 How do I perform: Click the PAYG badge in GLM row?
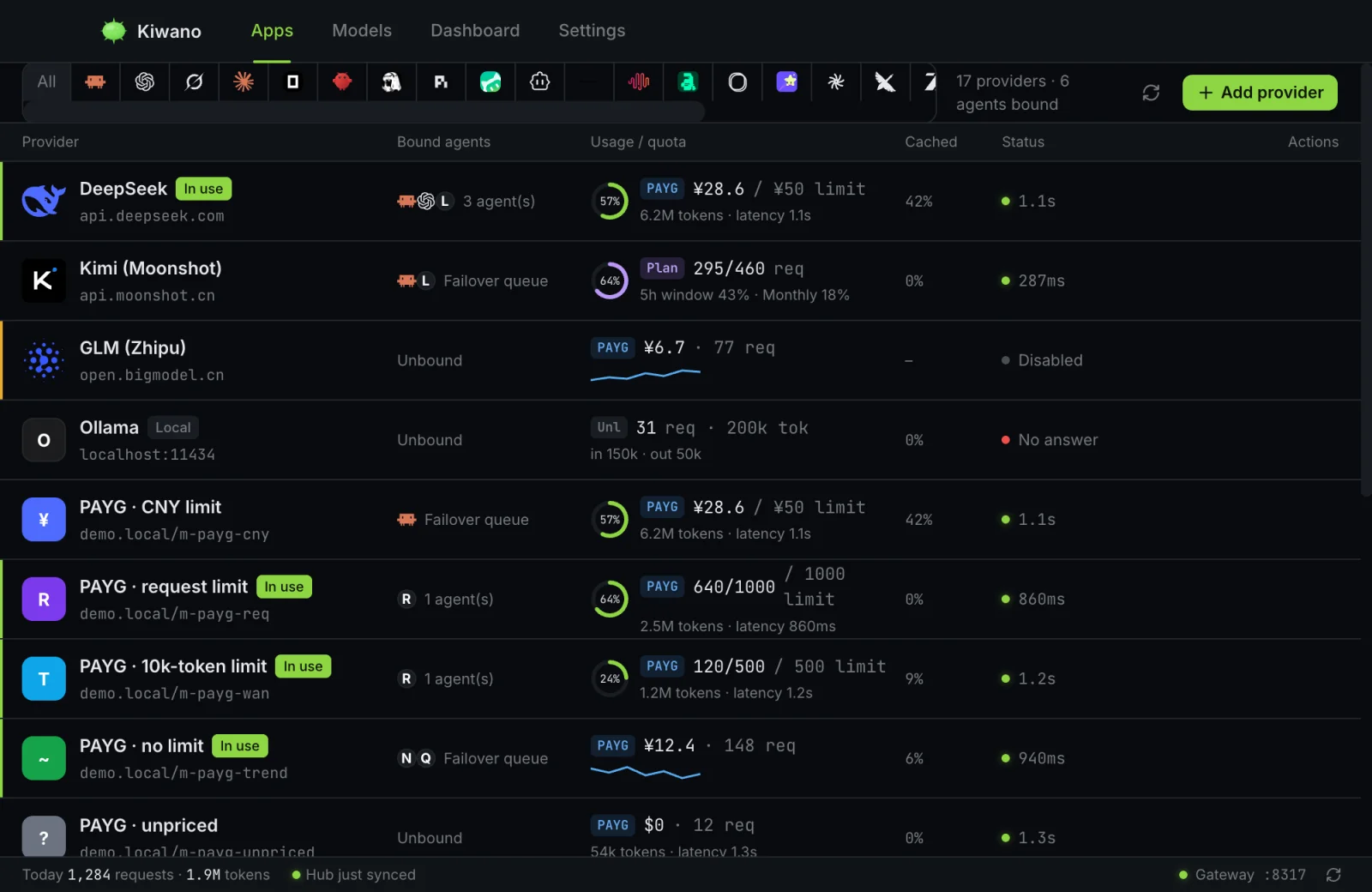613,347
